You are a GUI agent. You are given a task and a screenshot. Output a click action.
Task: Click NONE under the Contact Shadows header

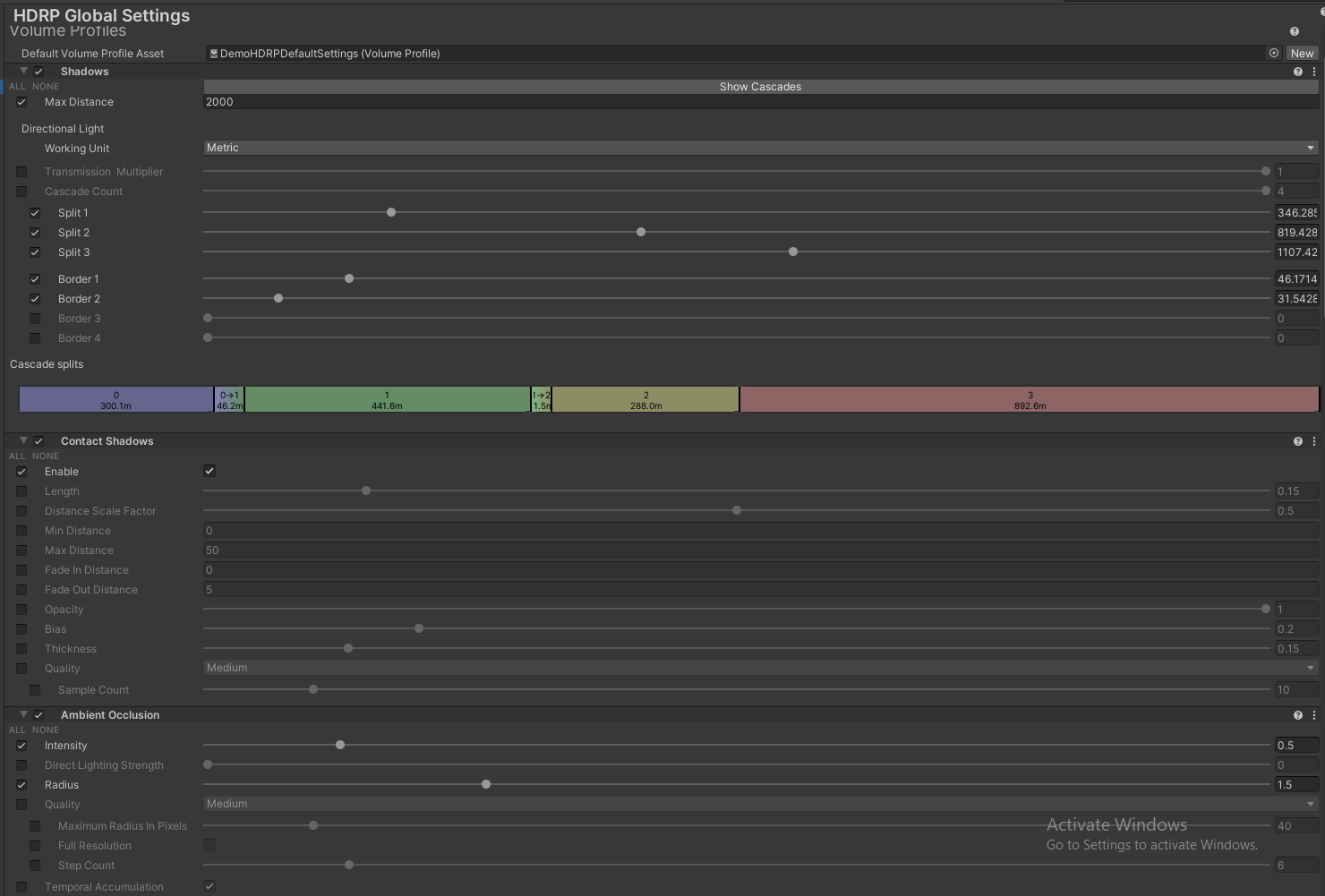click(x=46, y=457)
